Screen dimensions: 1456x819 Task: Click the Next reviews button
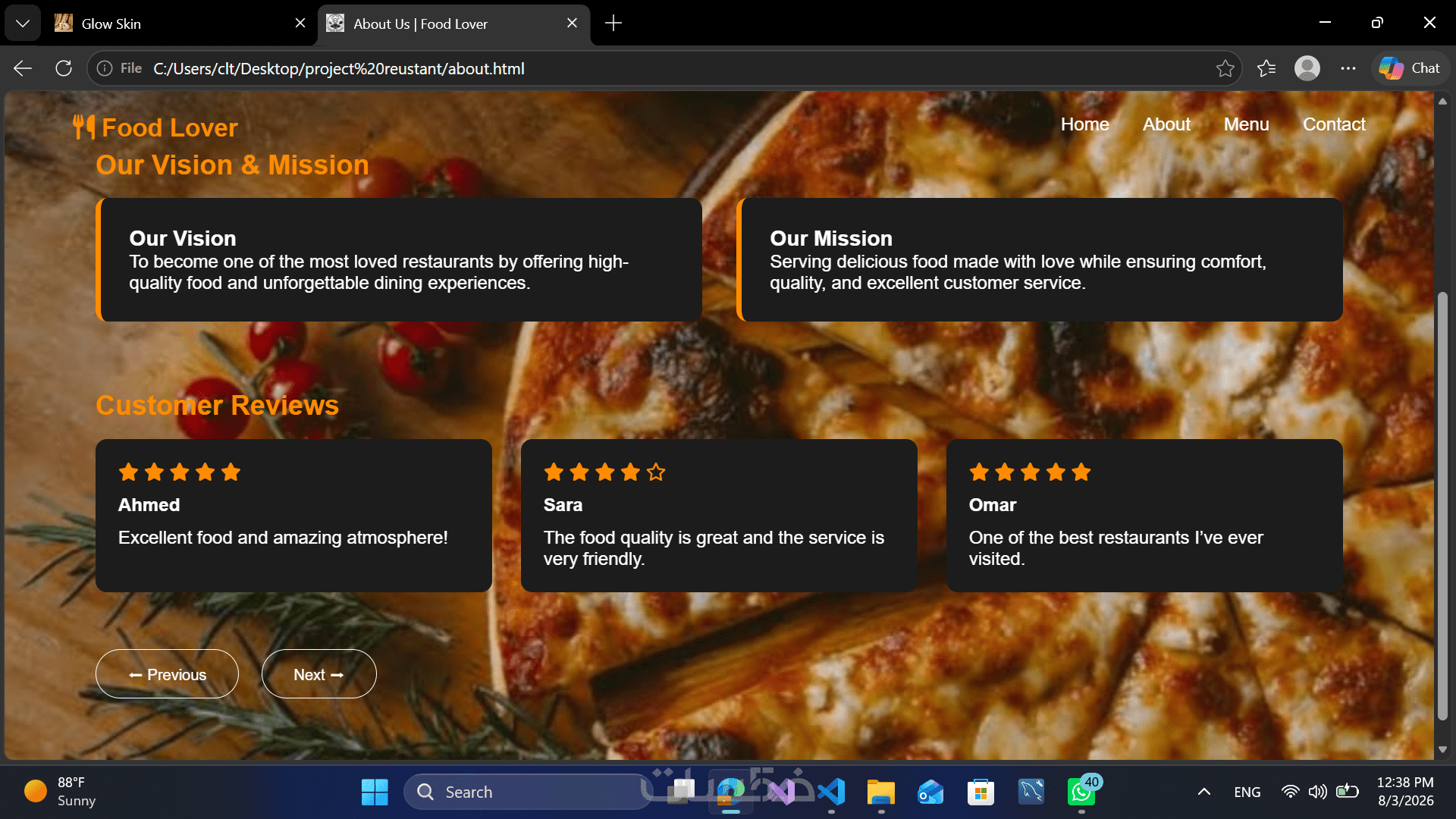point(319,674)
